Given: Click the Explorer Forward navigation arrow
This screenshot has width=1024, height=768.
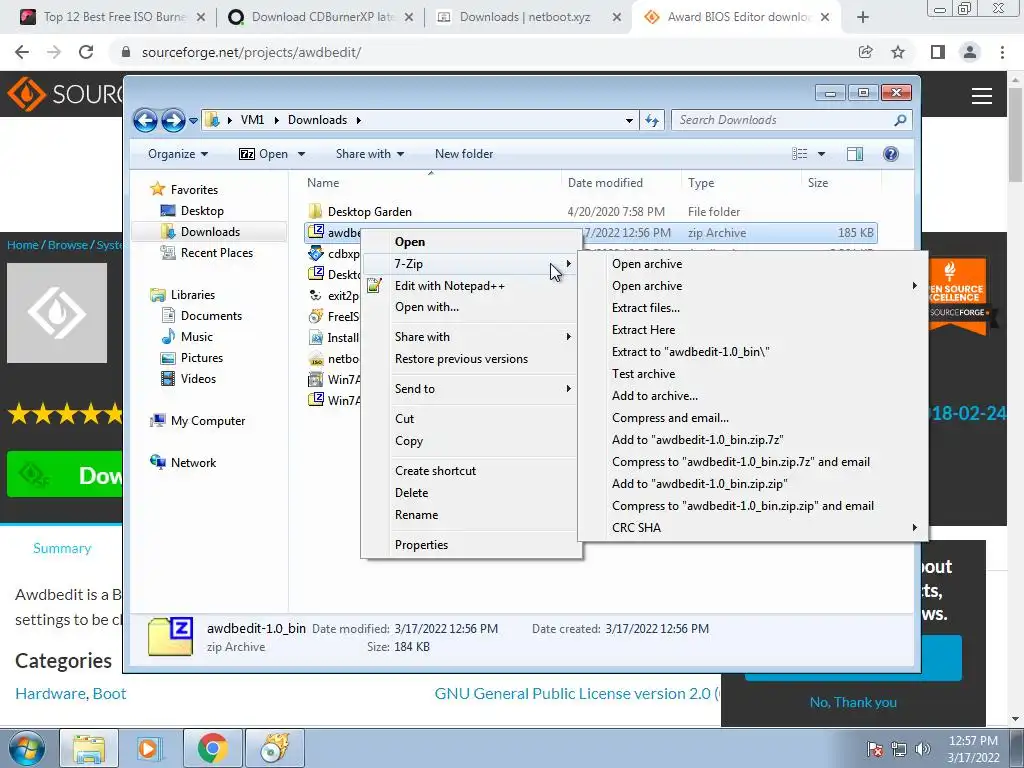Looking at the screenshot, I should click(x=173, y=120).
